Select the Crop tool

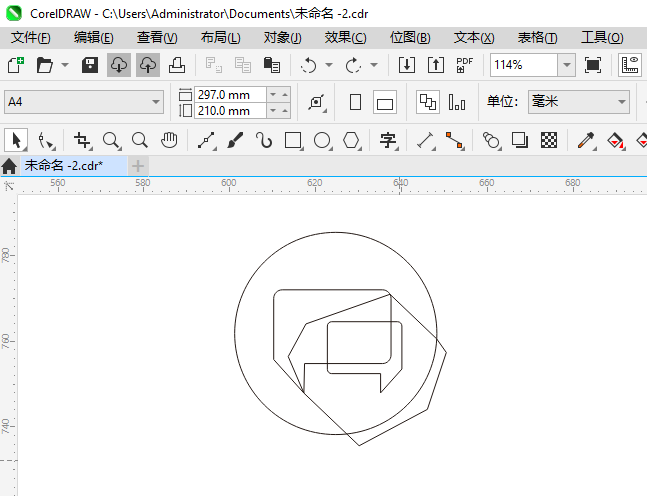[x=82, y=140]
